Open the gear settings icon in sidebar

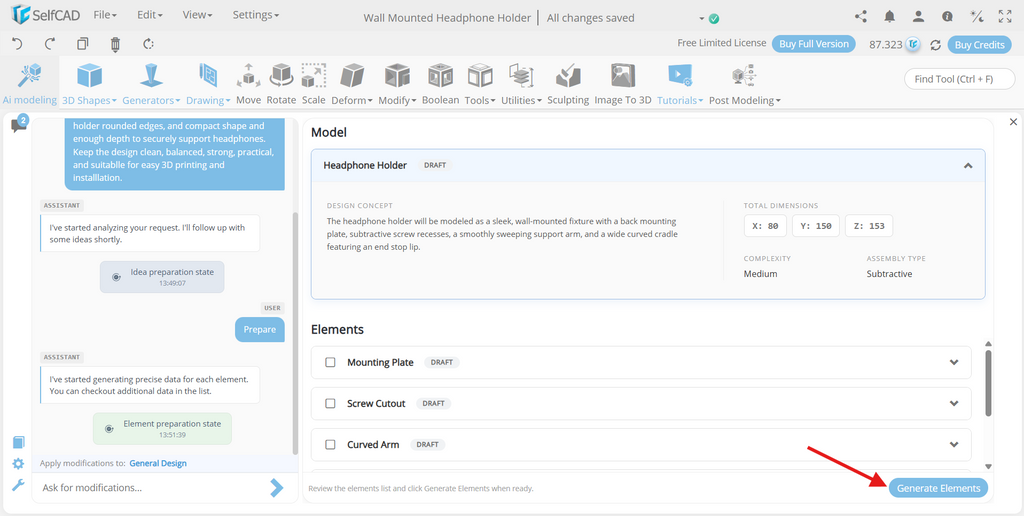18,464
